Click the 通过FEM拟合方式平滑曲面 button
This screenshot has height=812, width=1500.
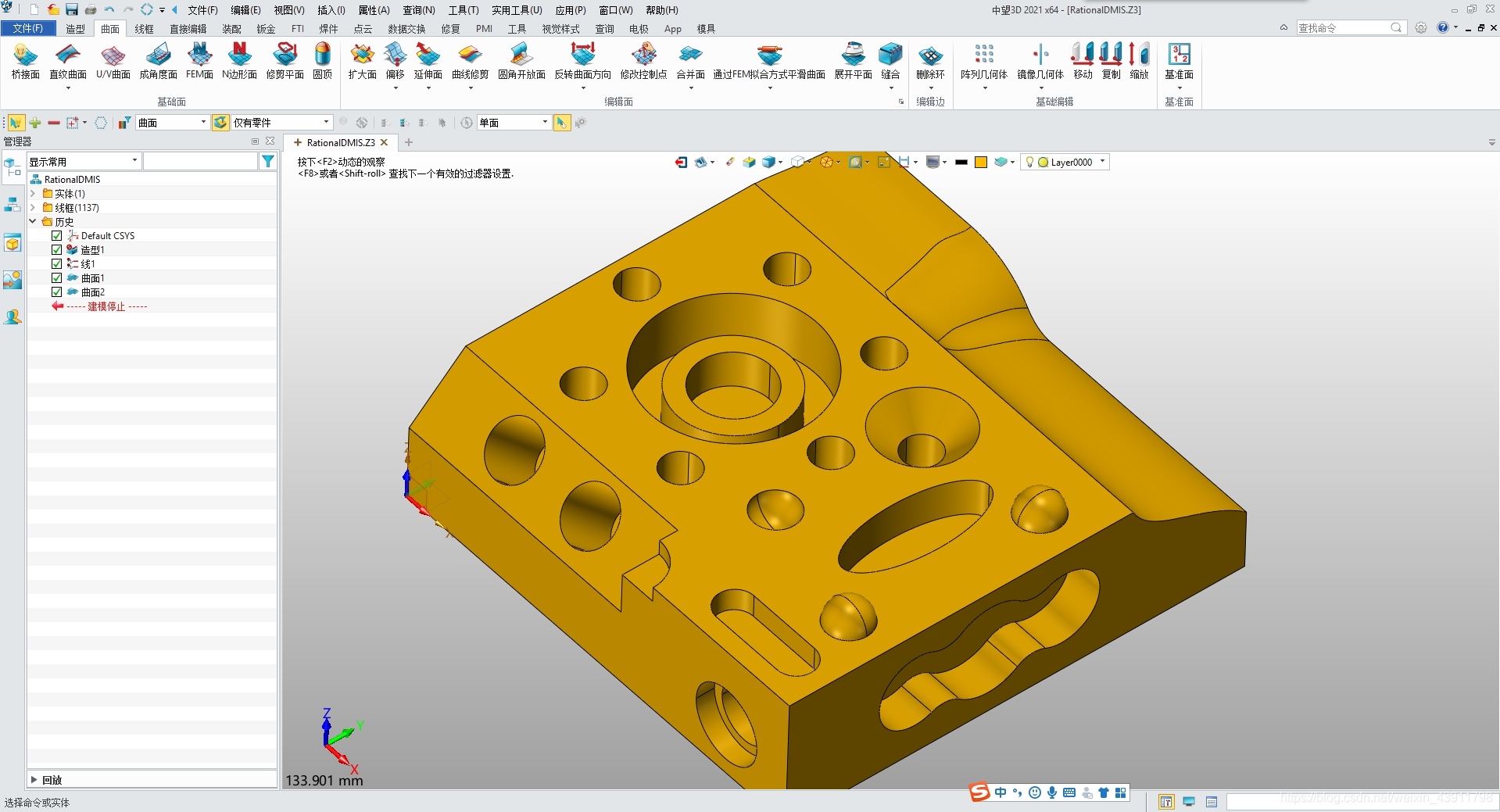pos(769,61)
